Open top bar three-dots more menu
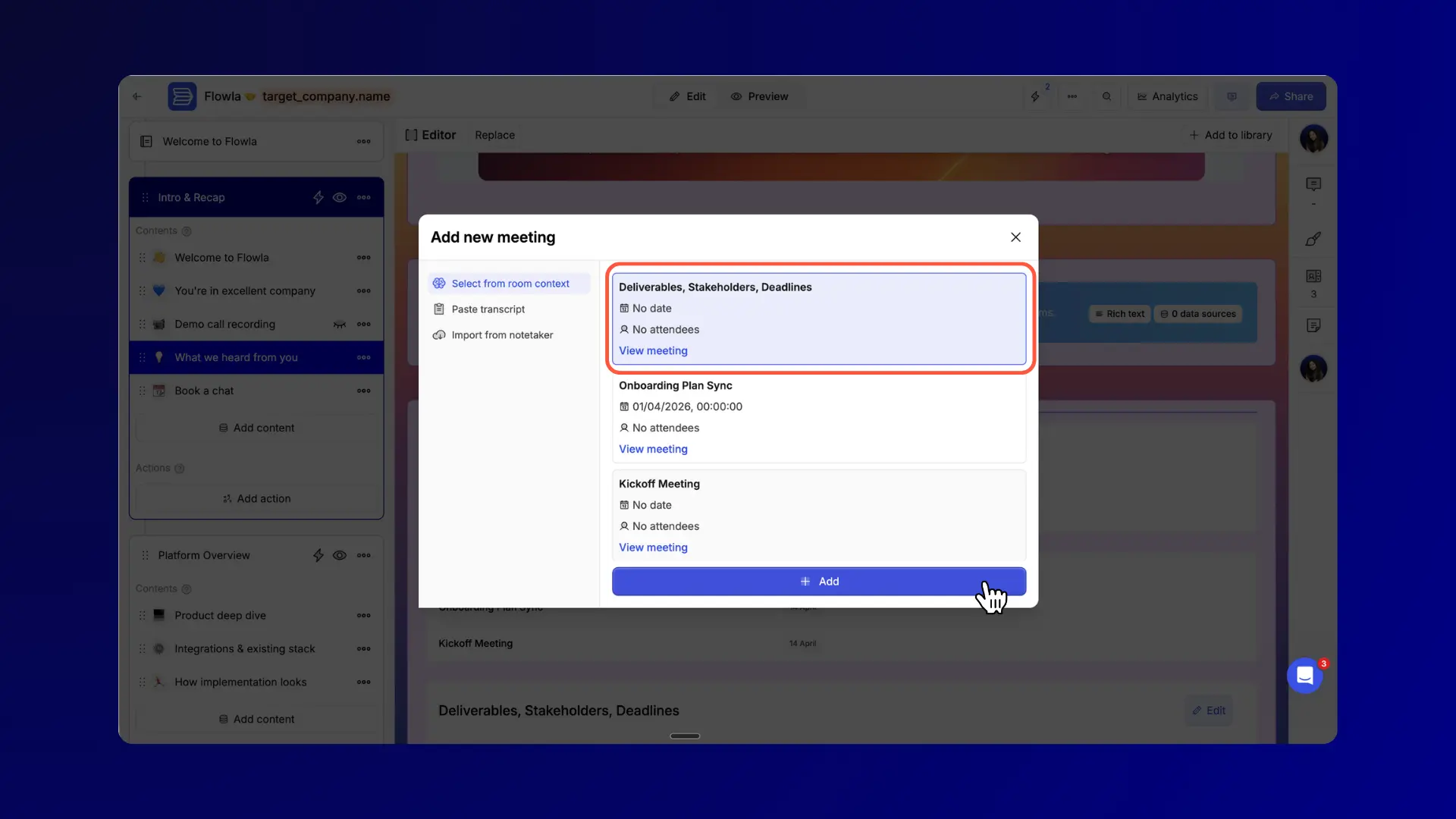The image size is (1456, 819). pyautogui.click(x=1072, y=96)
